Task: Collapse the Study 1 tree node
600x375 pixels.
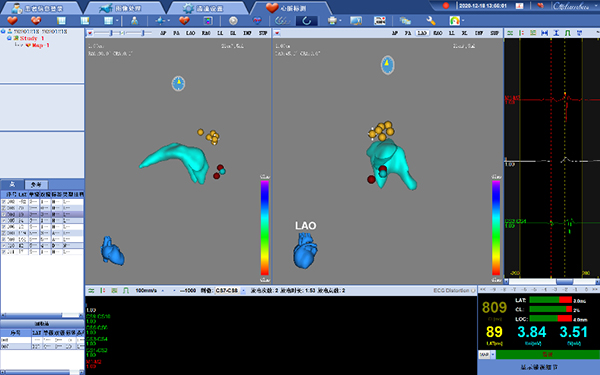Action: pos(9,38)
